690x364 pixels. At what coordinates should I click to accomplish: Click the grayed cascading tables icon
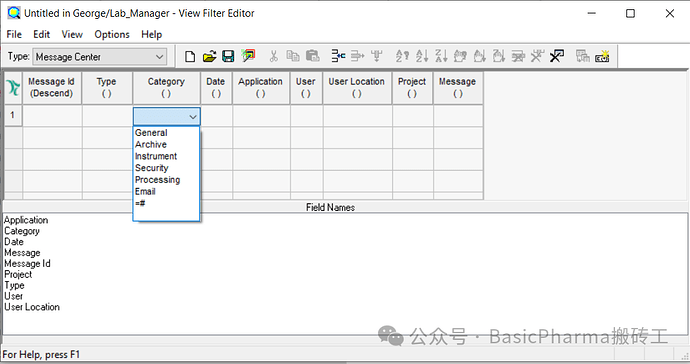tap(583, 56)
